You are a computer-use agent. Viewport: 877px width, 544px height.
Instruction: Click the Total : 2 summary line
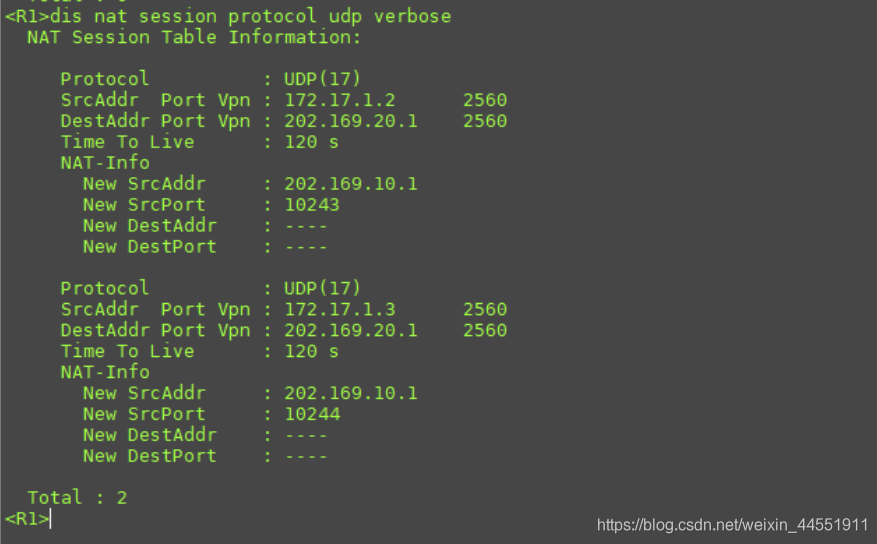click(77, 498)
